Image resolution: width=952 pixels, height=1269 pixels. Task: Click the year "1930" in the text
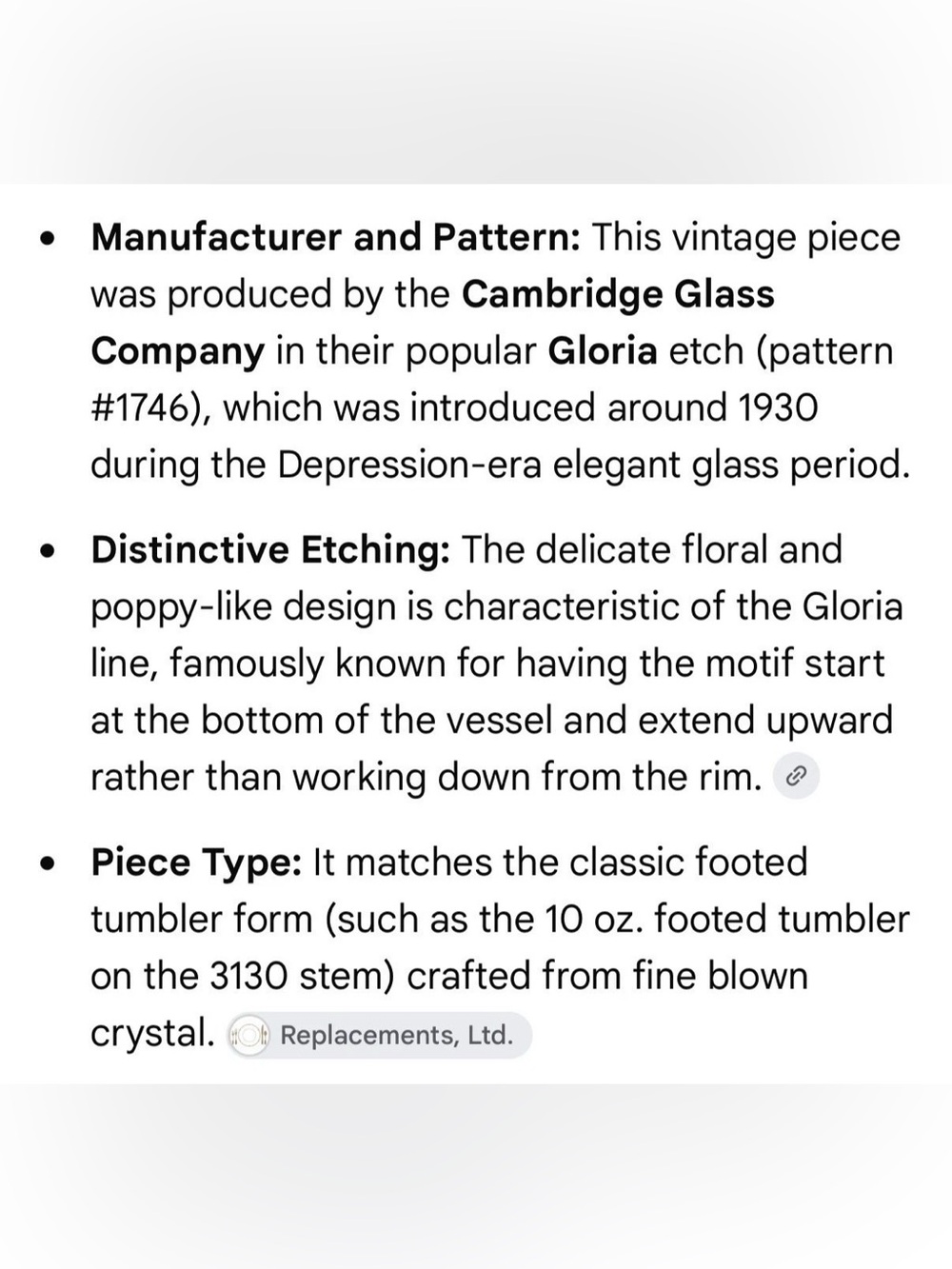tap(778, 408)
